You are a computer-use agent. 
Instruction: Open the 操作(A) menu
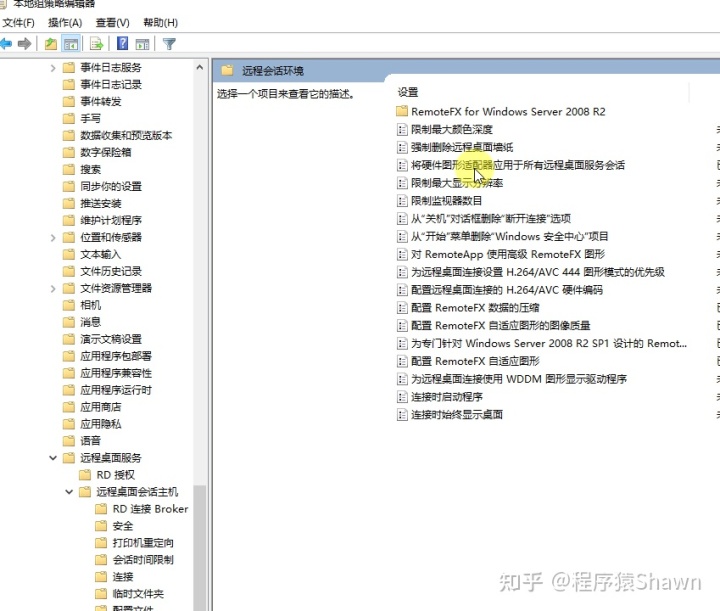(x=65, y=22)
